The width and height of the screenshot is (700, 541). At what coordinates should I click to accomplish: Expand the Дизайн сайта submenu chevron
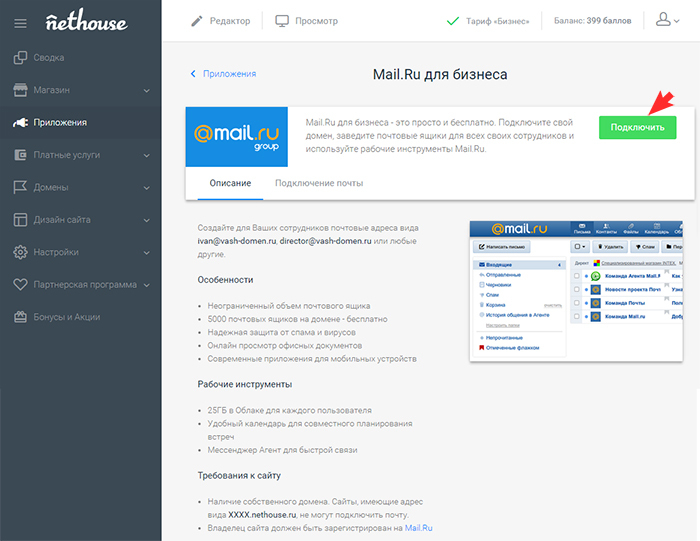tap(146, 220)
